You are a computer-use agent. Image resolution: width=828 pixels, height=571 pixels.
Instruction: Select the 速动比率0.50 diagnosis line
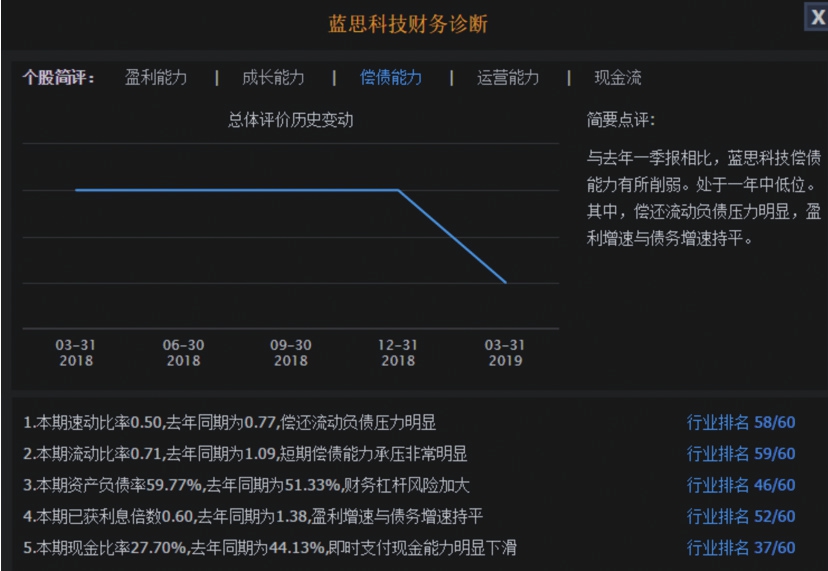[x=230, y=422]
